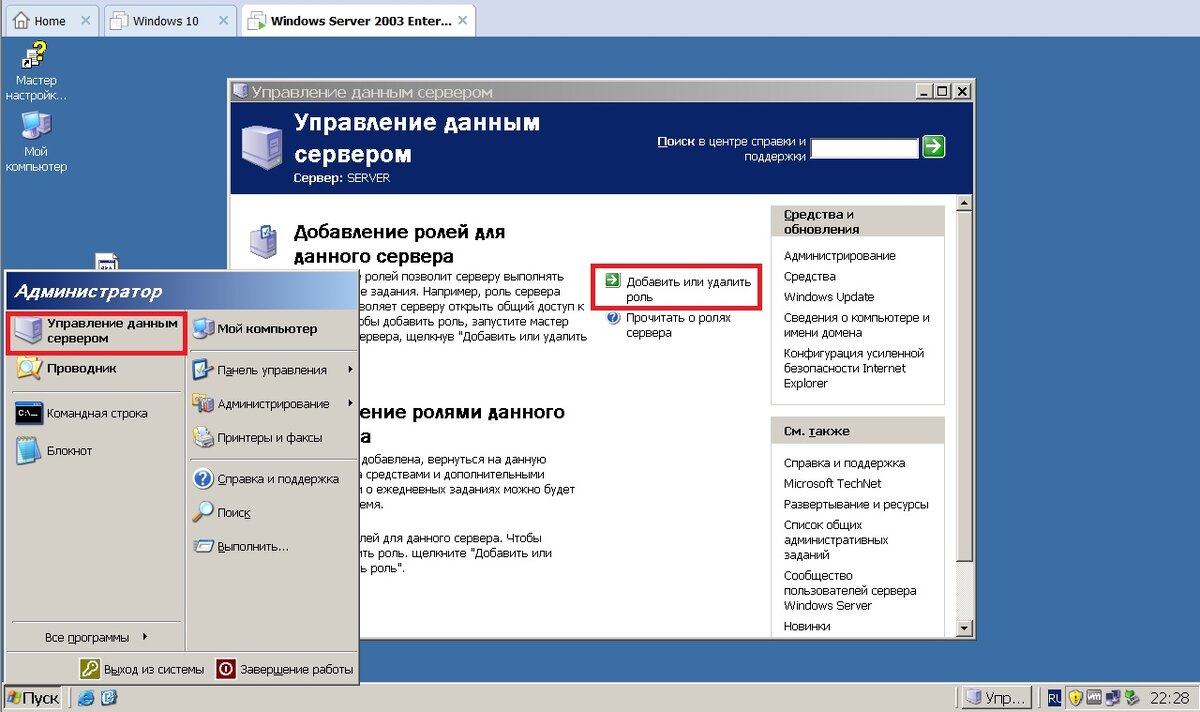
Task: Open Windows Update link
Action: click(x=828, y=297)
